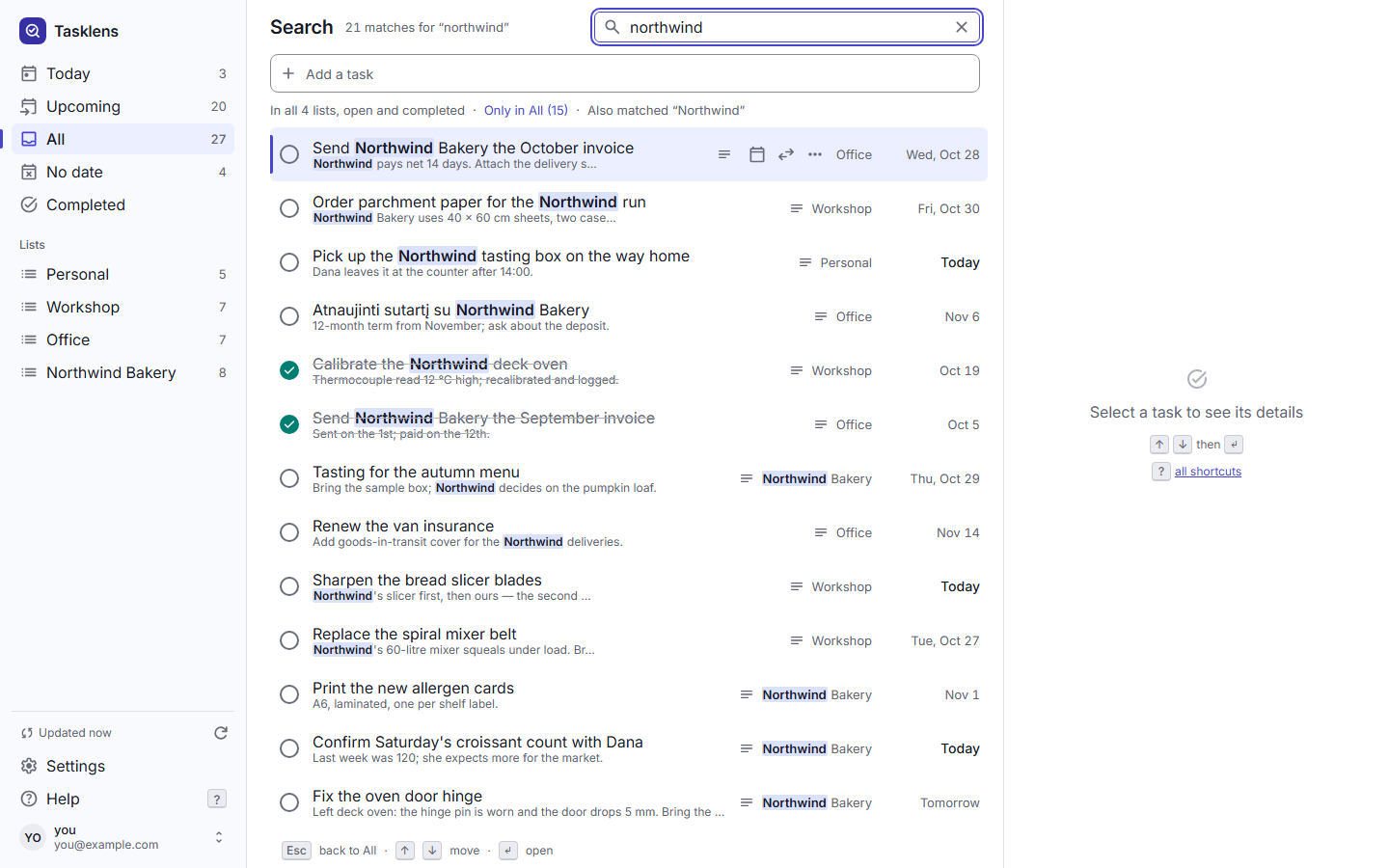Screen dimensions: 1389x868
Task: Click list icon on Fix oven door hinge row
Action: pos(747,802)
